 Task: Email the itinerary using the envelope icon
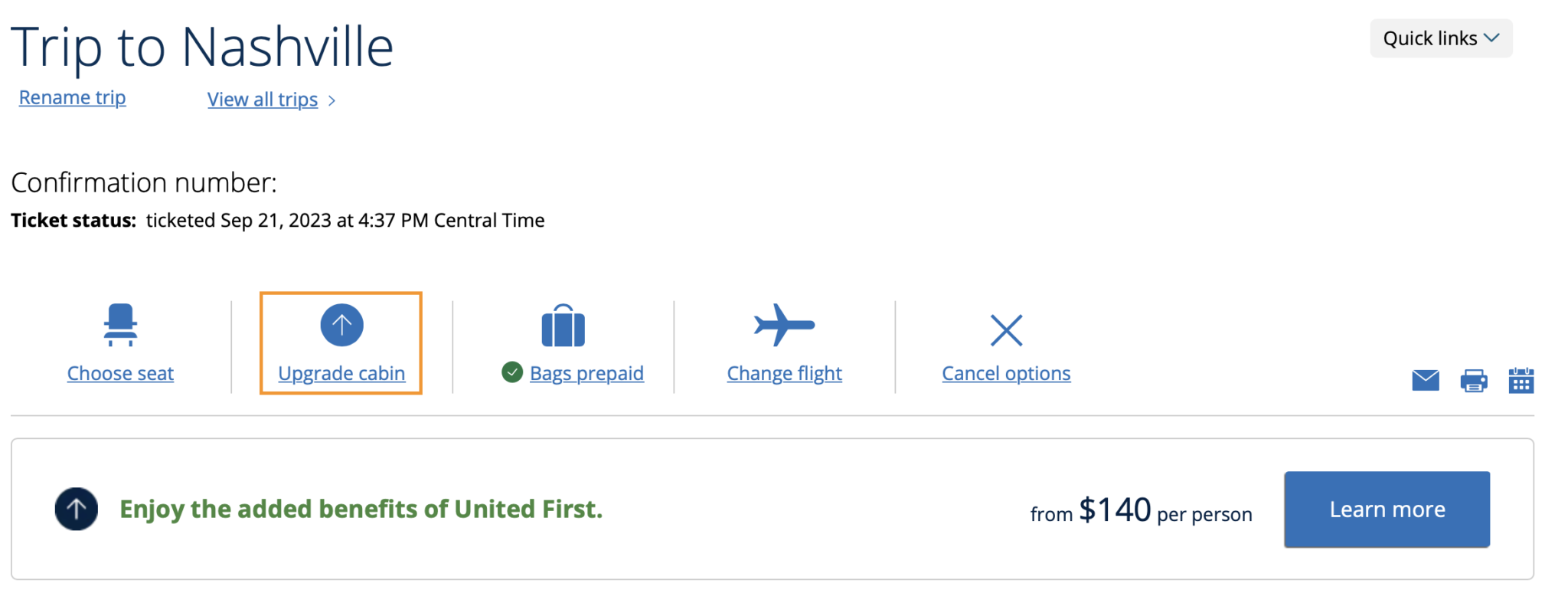click(1425, 379)
